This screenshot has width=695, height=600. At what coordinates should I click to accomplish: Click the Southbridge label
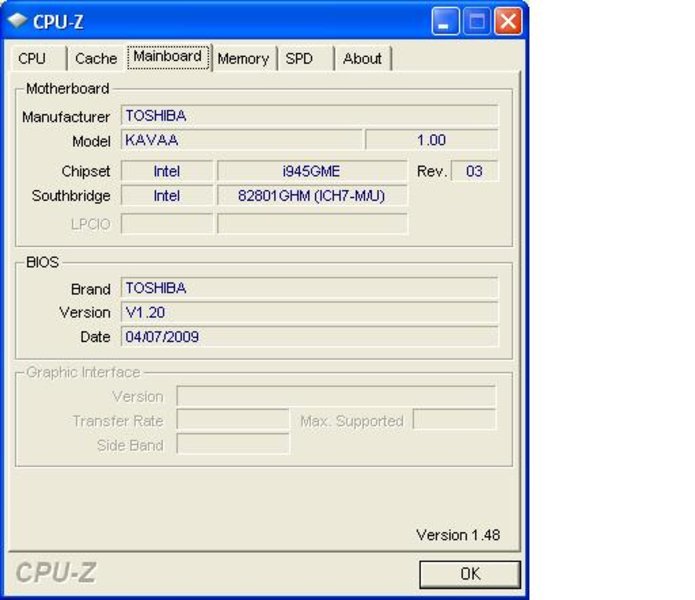pyautogui.click(x=71, y=196)
